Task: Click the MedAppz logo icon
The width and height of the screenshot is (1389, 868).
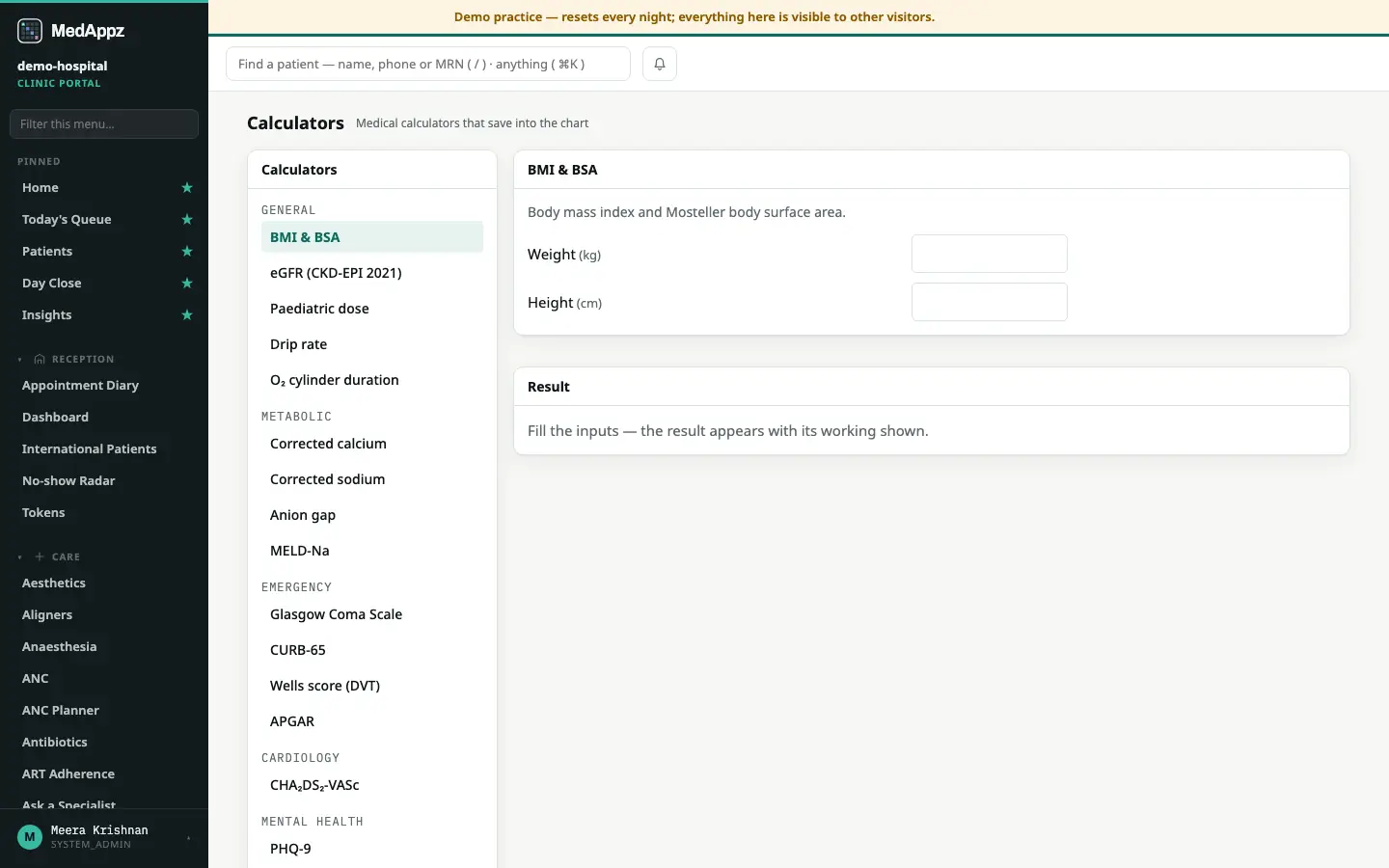Action: tap(30, 31)
